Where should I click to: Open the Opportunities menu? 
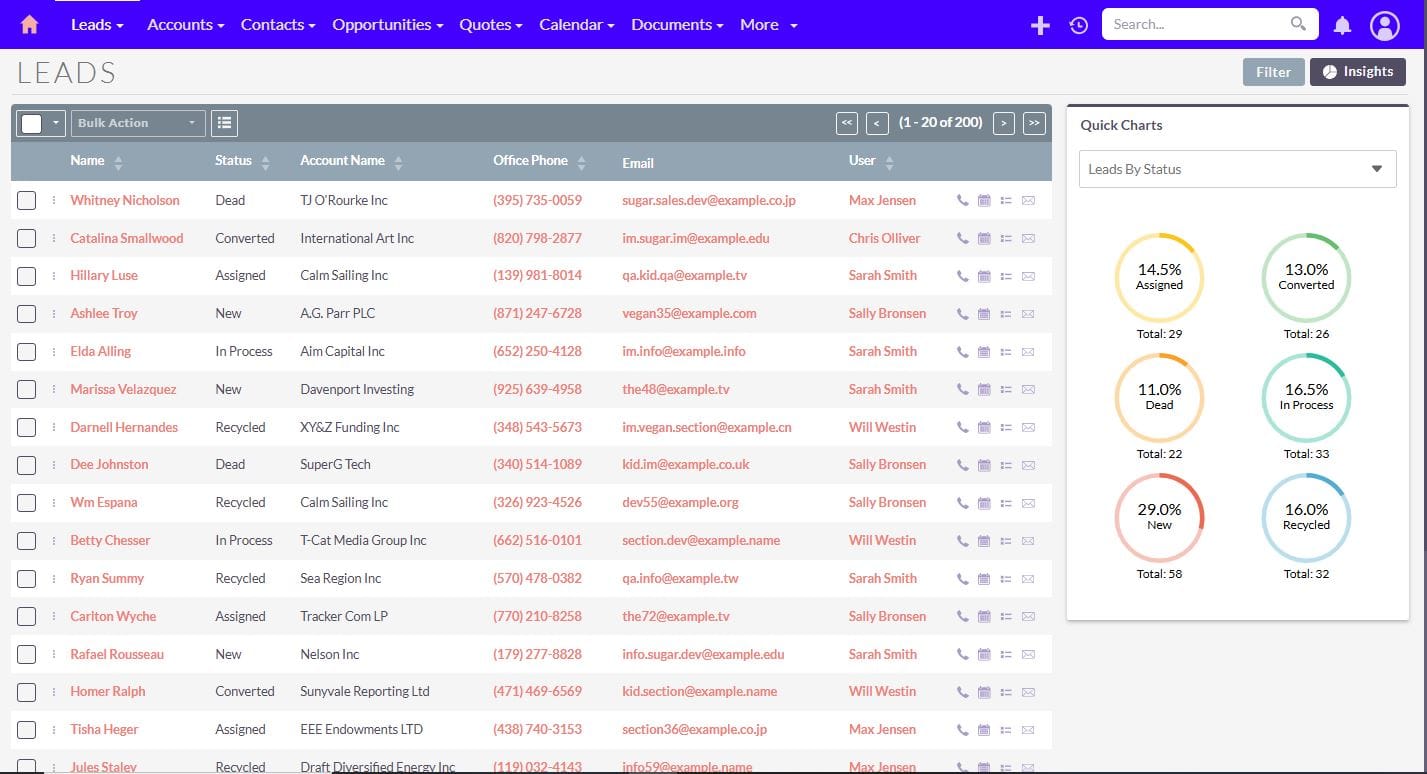387,25
